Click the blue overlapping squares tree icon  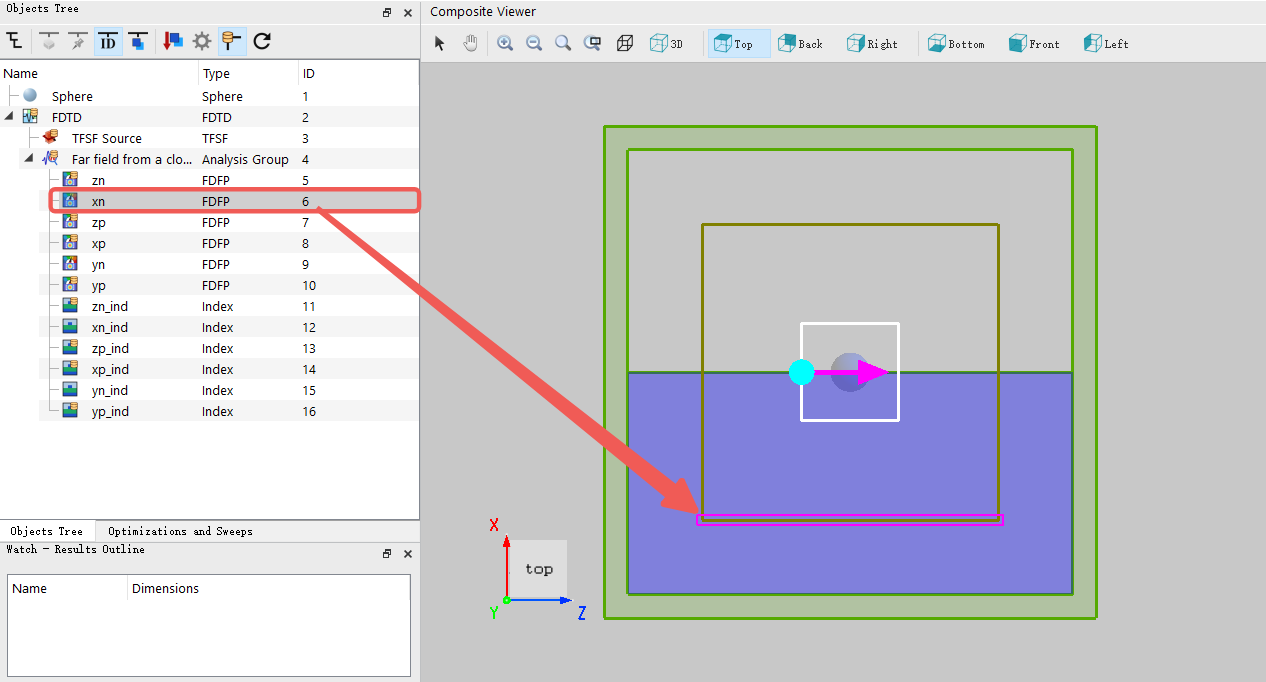[x=138, y=41]
